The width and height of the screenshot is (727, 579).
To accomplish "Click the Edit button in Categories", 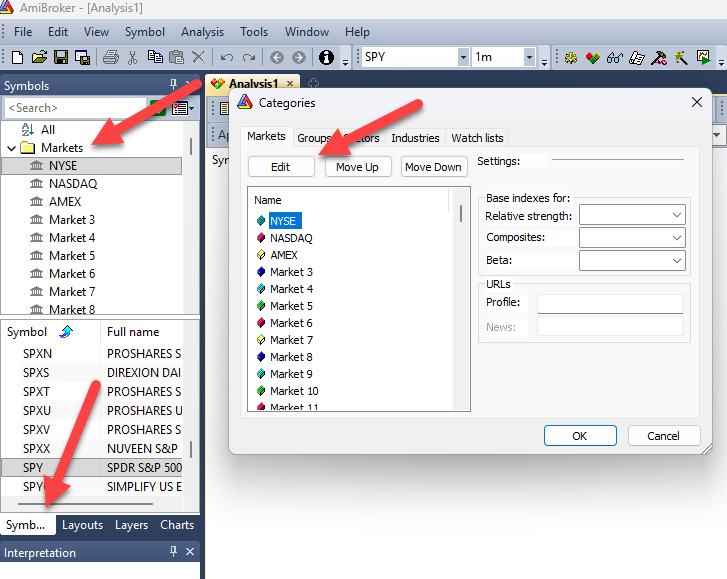I will click(281, 167).
